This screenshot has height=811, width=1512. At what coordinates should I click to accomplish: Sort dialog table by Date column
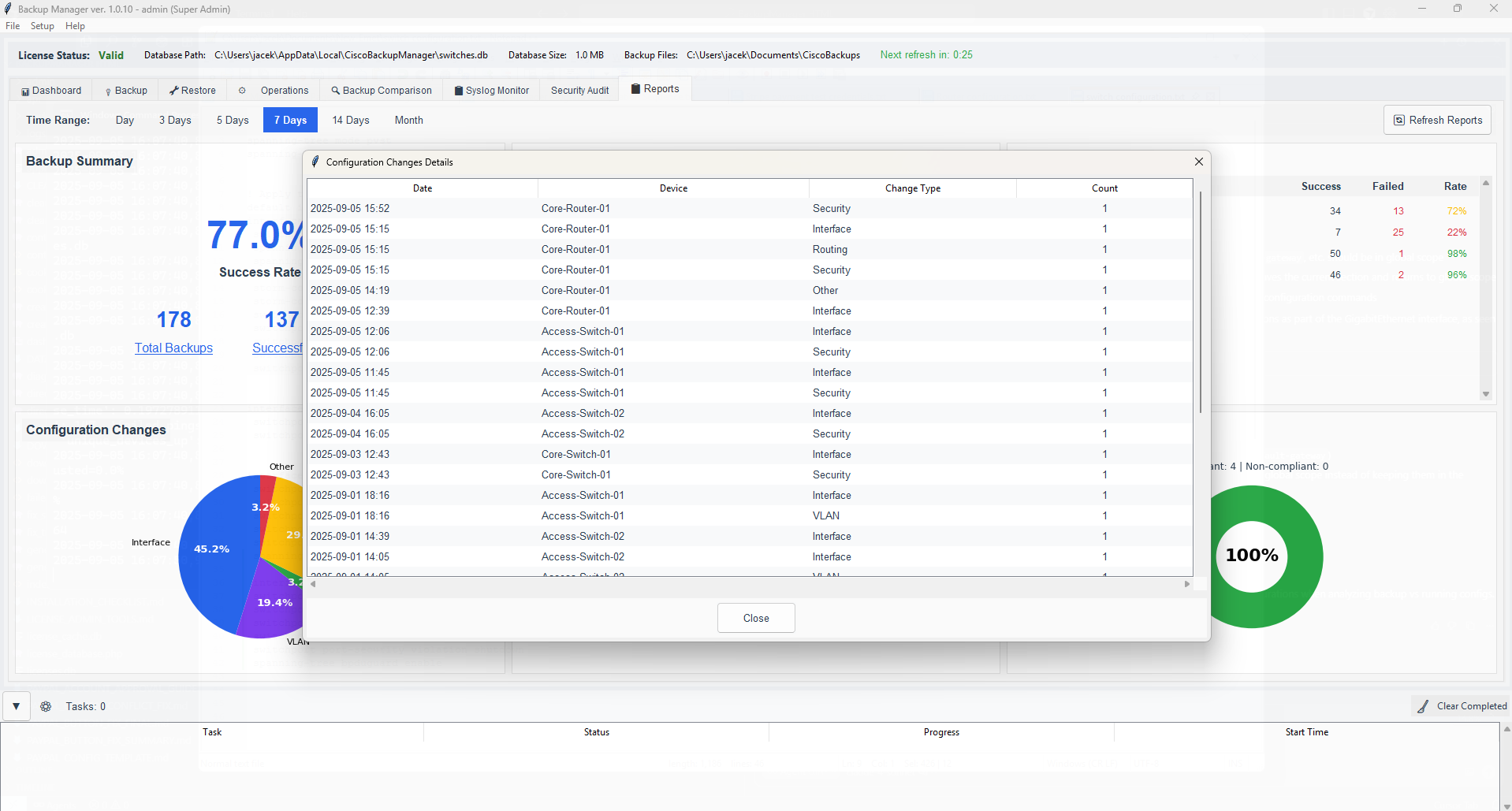[x=423, y=188]
